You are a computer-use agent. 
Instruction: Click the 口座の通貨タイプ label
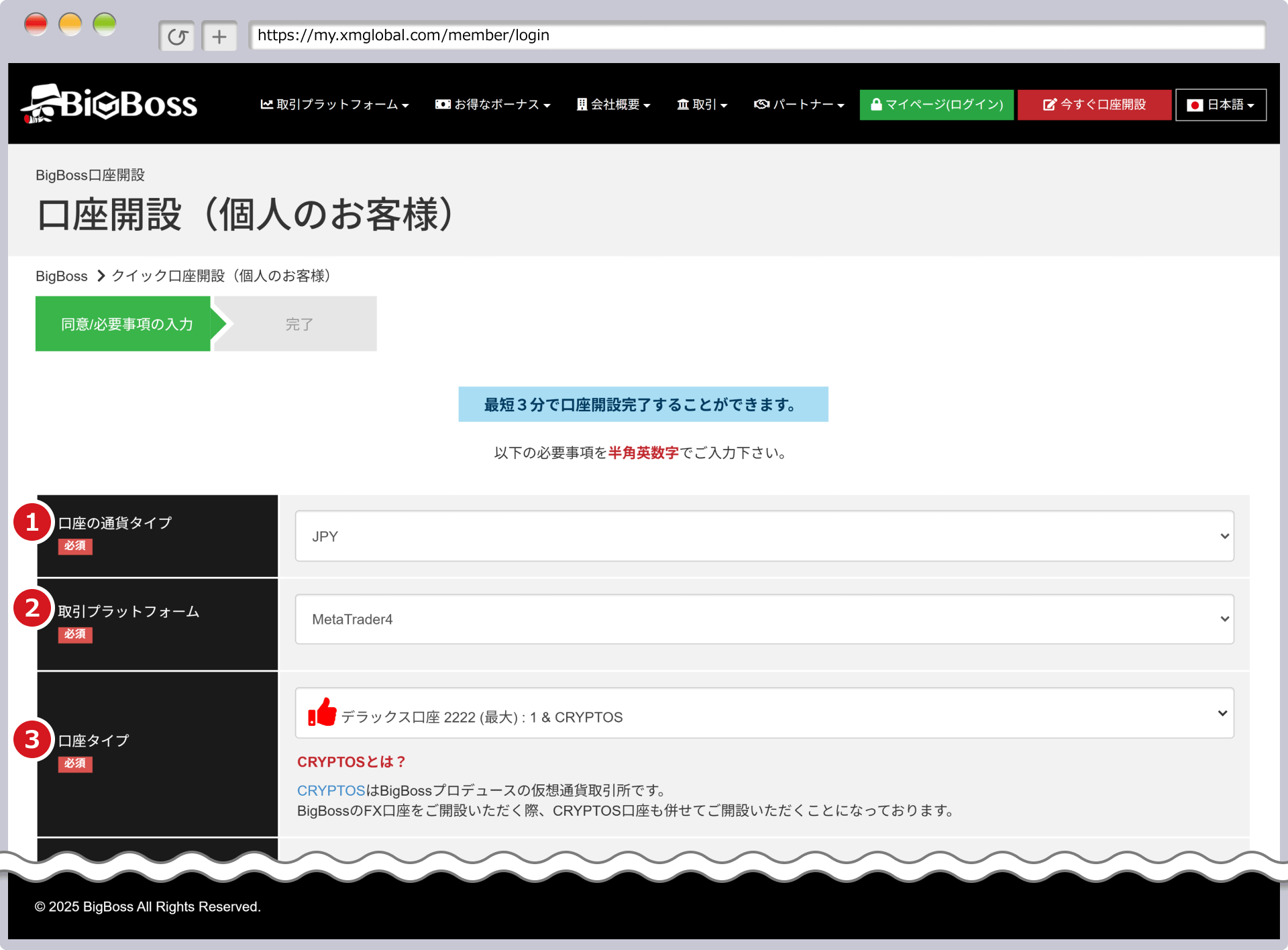(115, 523)
